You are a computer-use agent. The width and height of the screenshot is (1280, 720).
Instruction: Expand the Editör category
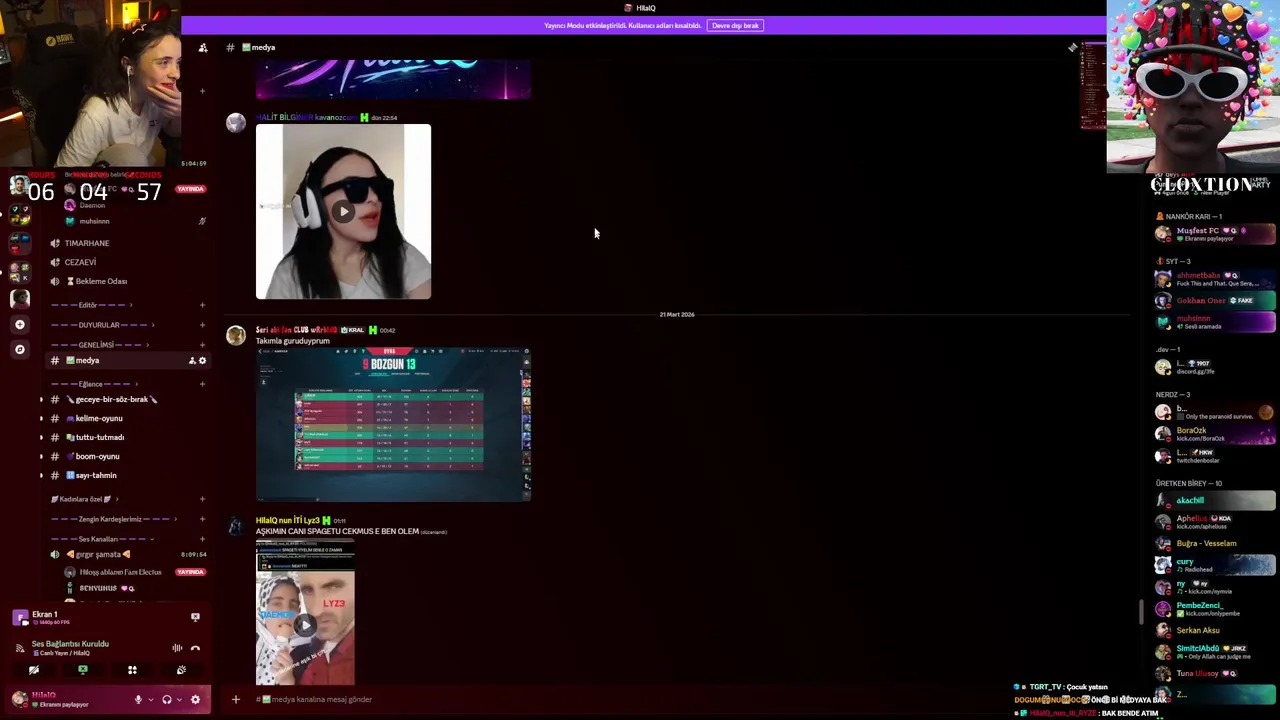90,305
